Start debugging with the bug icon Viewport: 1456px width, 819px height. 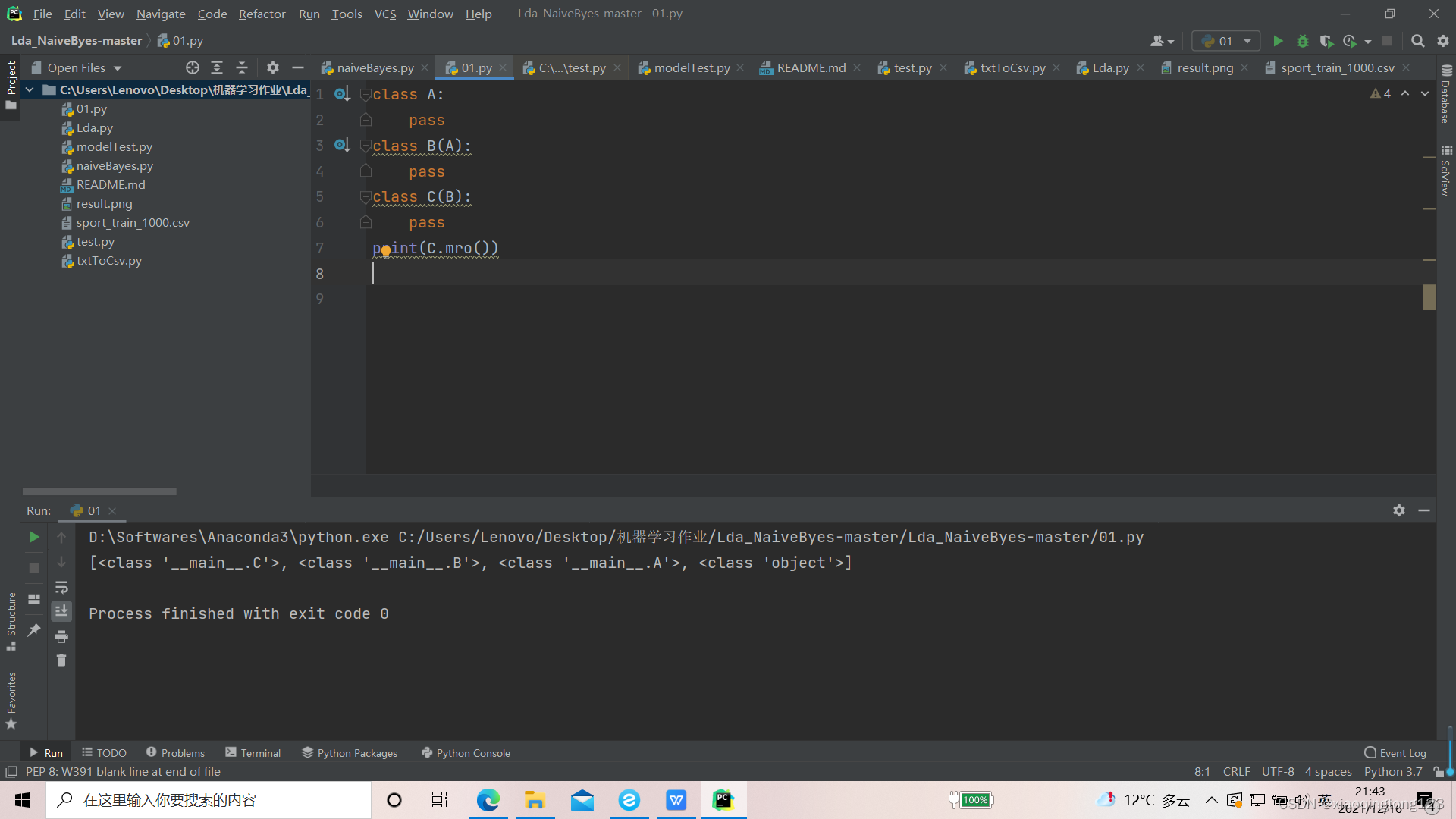point(1303,41)
